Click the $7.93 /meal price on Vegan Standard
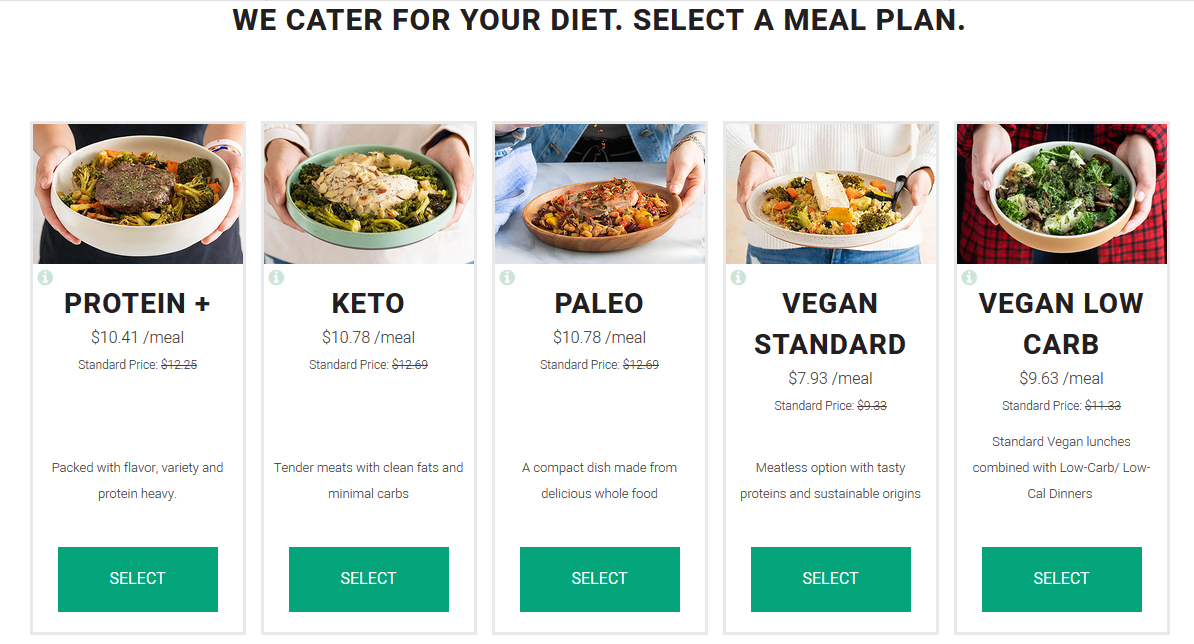 (830, 378)
